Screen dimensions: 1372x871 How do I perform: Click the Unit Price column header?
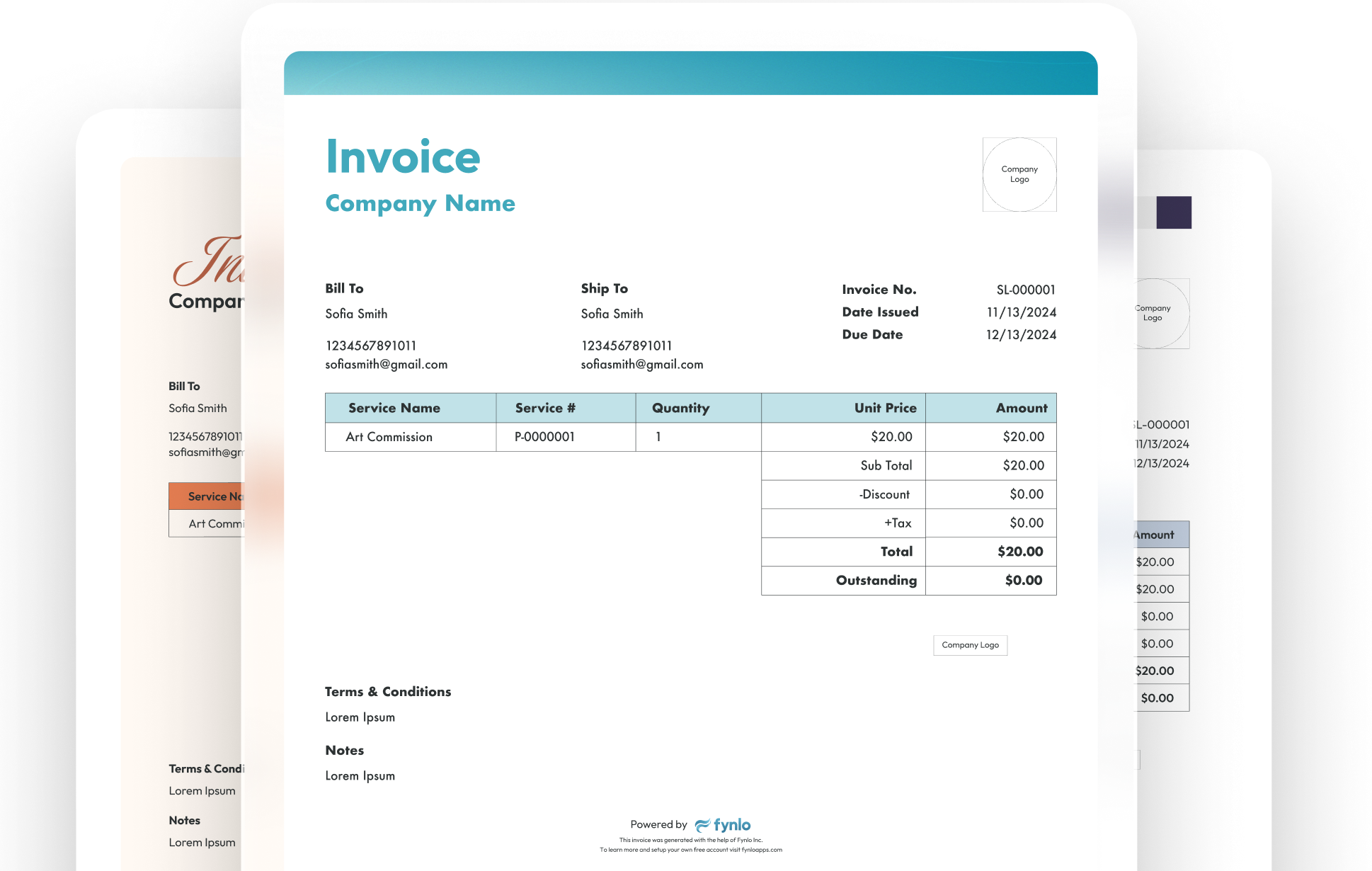click(x=885, y=408)
